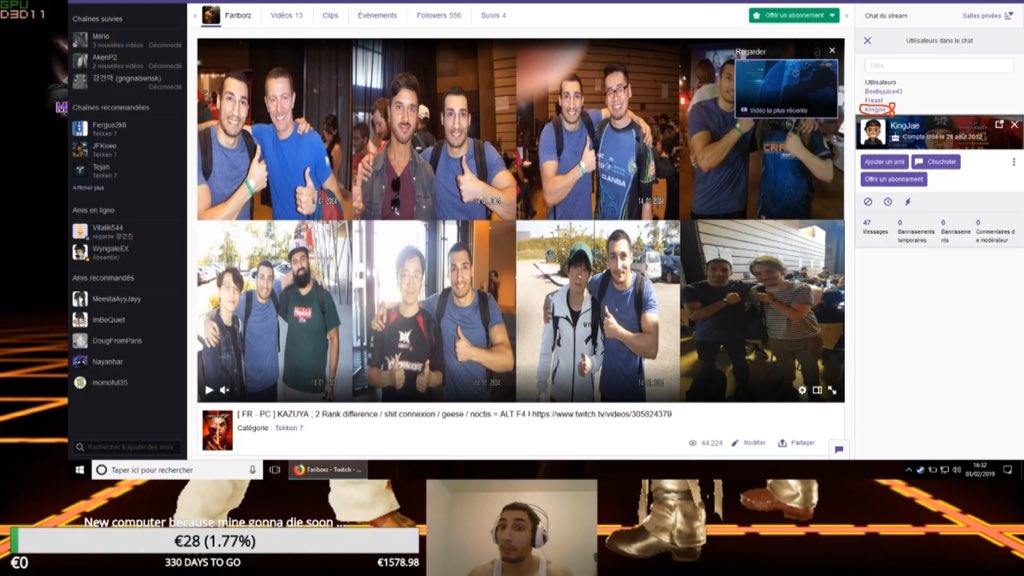Open recommended channel JFKlove
The height and width of the screenshot is (576, 1024).
click(x=127, y=150)
